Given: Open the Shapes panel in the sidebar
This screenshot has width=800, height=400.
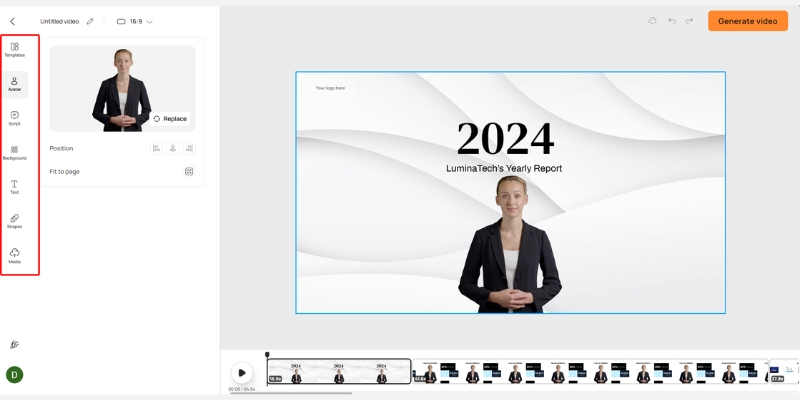Looking at the screenshot, I should [x=14, y=221].
